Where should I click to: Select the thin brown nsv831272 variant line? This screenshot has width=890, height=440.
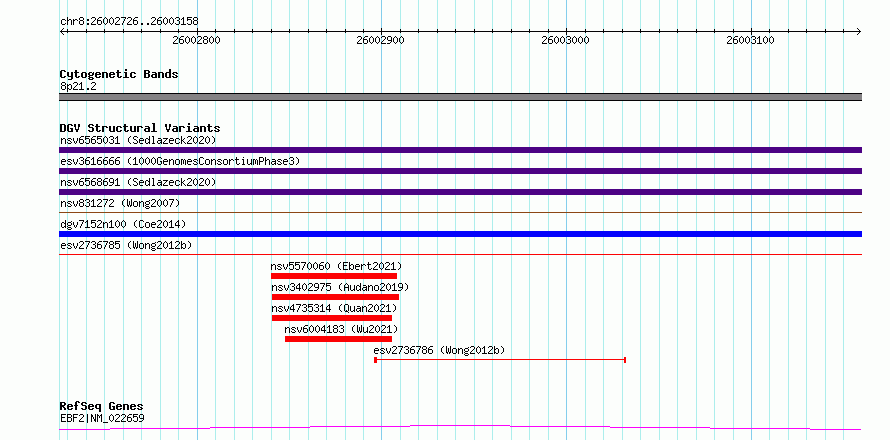[x=460, y=212]
